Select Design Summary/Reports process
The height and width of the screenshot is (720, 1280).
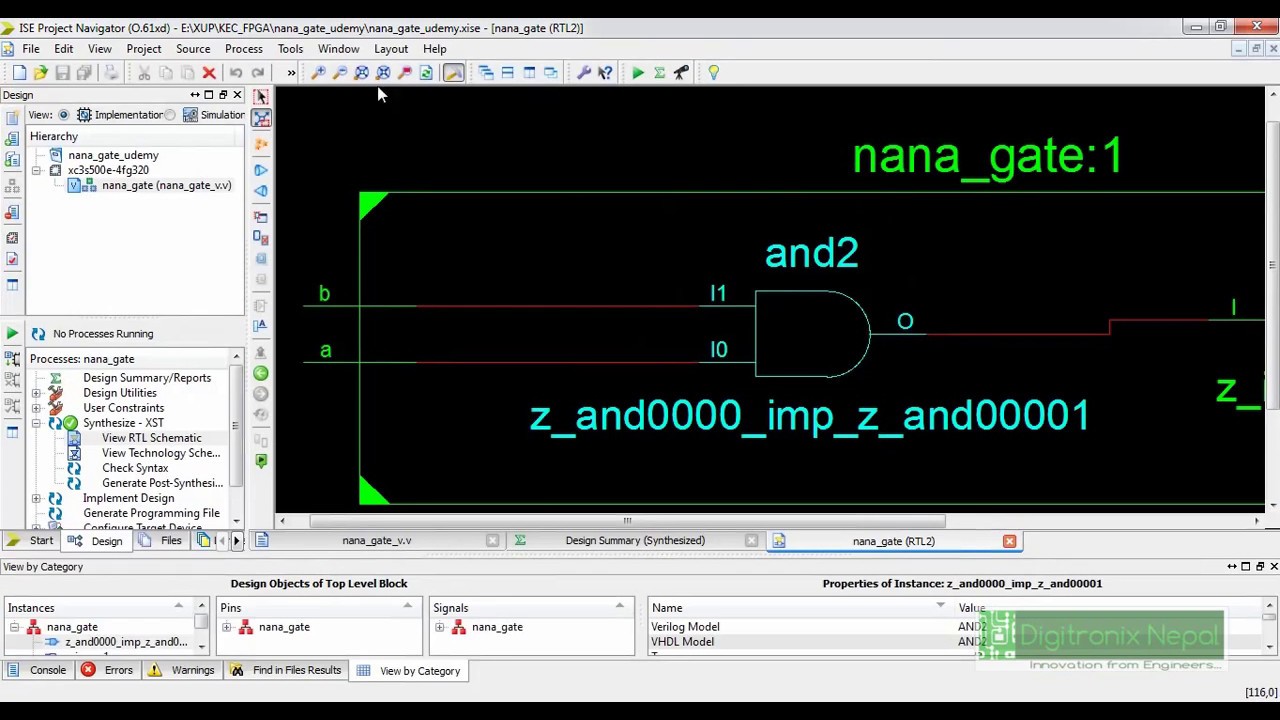coord(147,378)
